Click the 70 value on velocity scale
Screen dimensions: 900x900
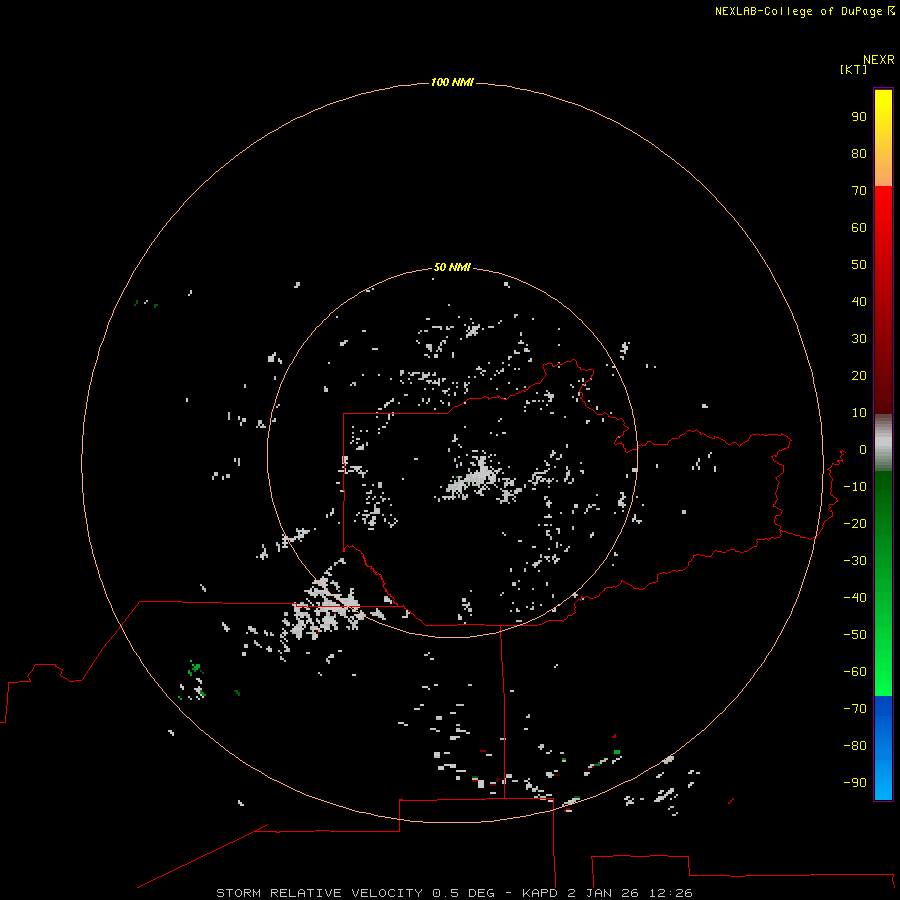click(859, 191)
